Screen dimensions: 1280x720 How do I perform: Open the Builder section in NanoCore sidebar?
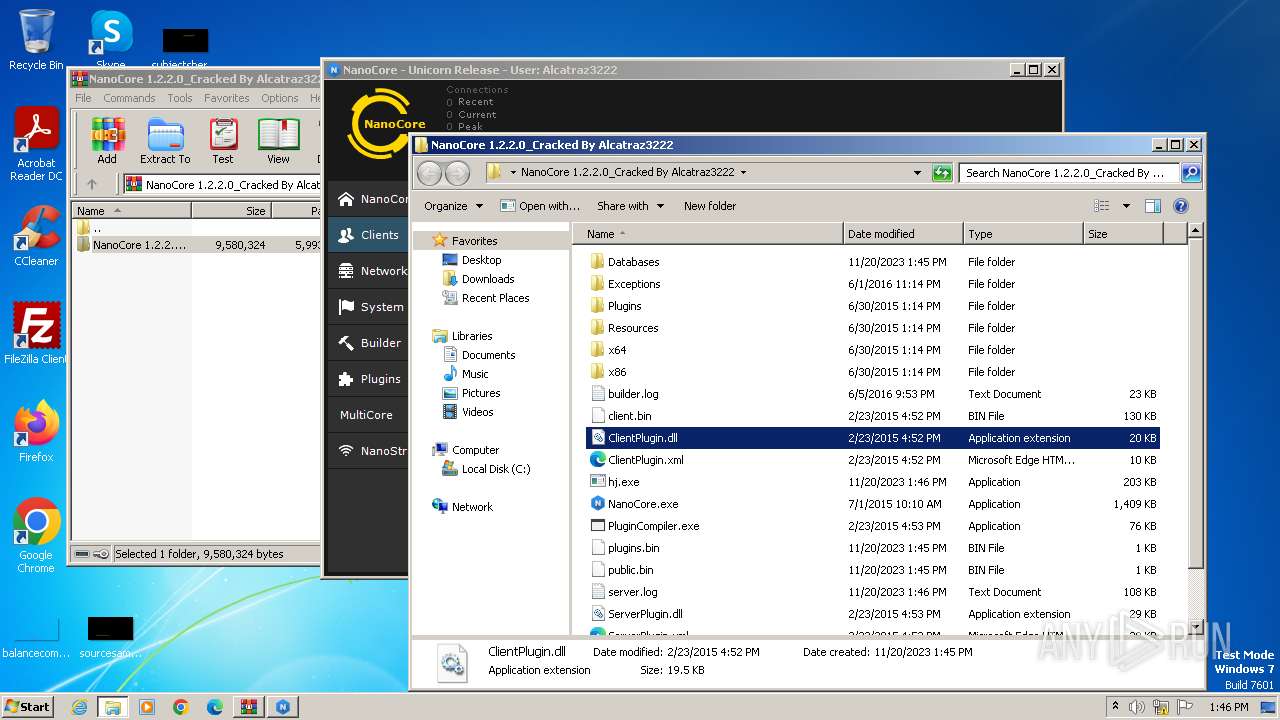pyautogui.click(x=367, y=343)
